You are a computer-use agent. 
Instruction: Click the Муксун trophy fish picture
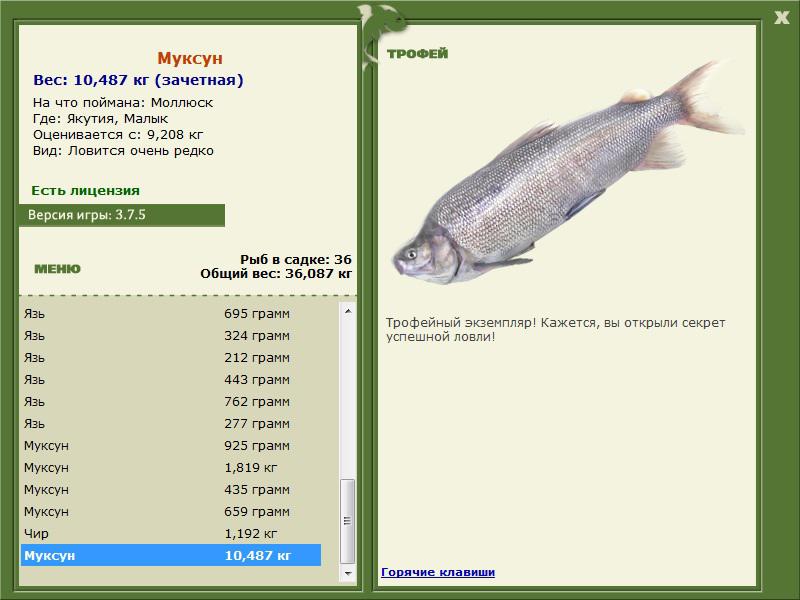click(x=567, y=174)
